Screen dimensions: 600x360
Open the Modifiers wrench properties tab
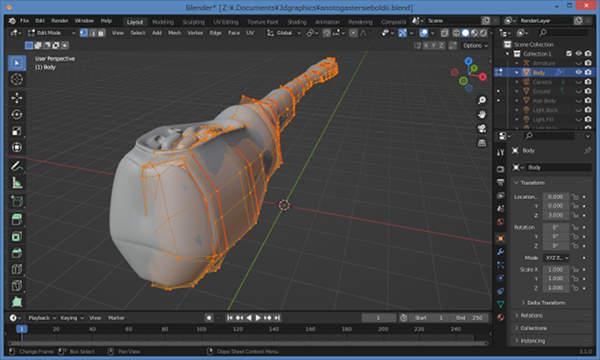(501, 251)
